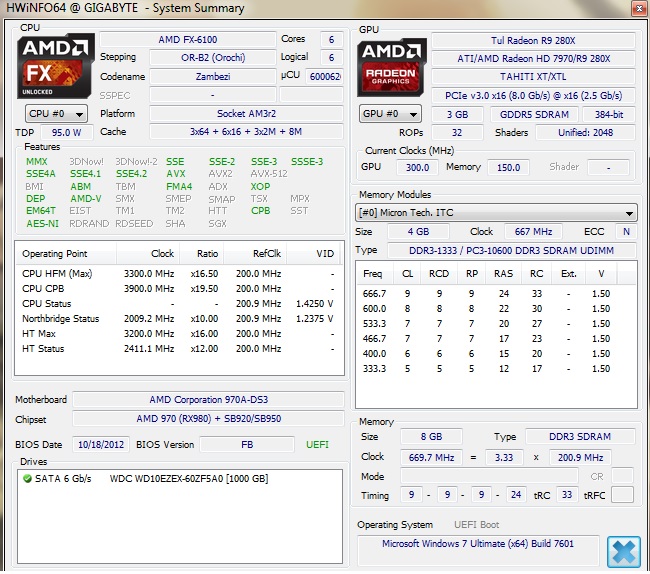Click the green SATA drive status icon
Image resolution: width=650 pixels, height=574 pixels.
[27, 479]
